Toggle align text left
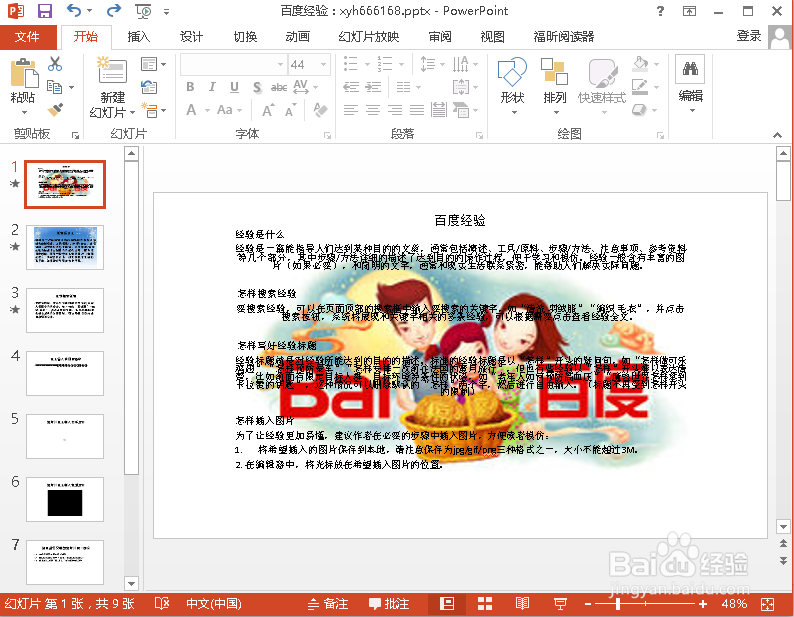The width and height of the screenshot is (794, 617). pos(351,110)
